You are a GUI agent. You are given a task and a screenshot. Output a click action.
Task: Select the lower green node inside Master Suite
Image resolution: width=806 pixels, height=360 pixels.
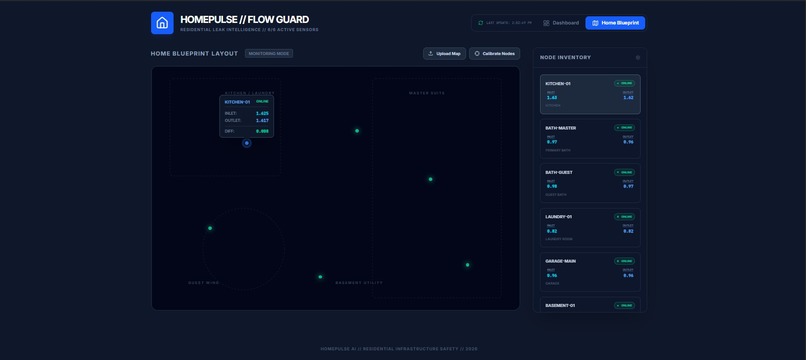pos(467,265)
